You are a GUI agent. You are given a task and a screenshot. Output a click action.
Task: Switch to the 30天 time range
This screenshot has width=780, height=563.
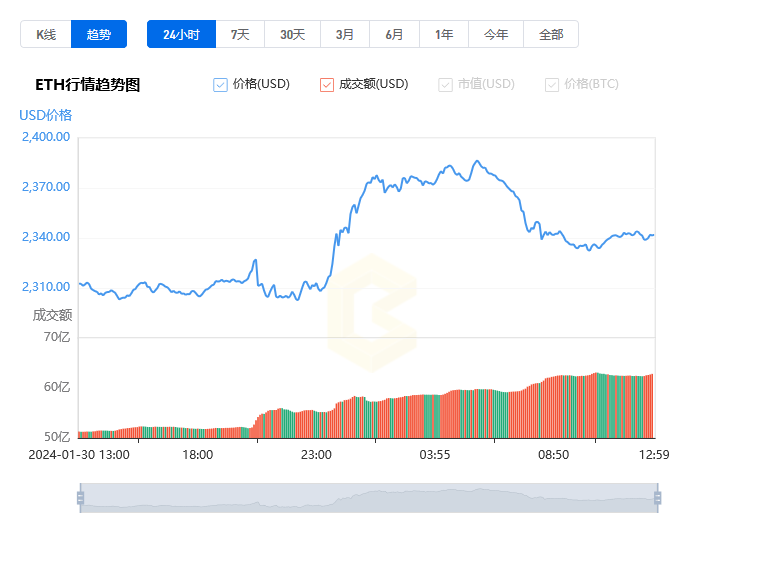point(292,34)
